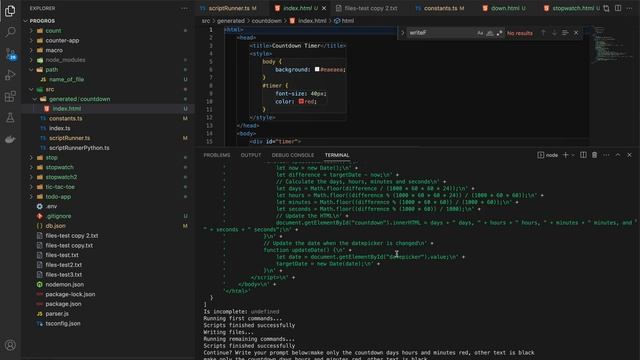
Task: Open the Run and Debug view
Action: [10, 75]
